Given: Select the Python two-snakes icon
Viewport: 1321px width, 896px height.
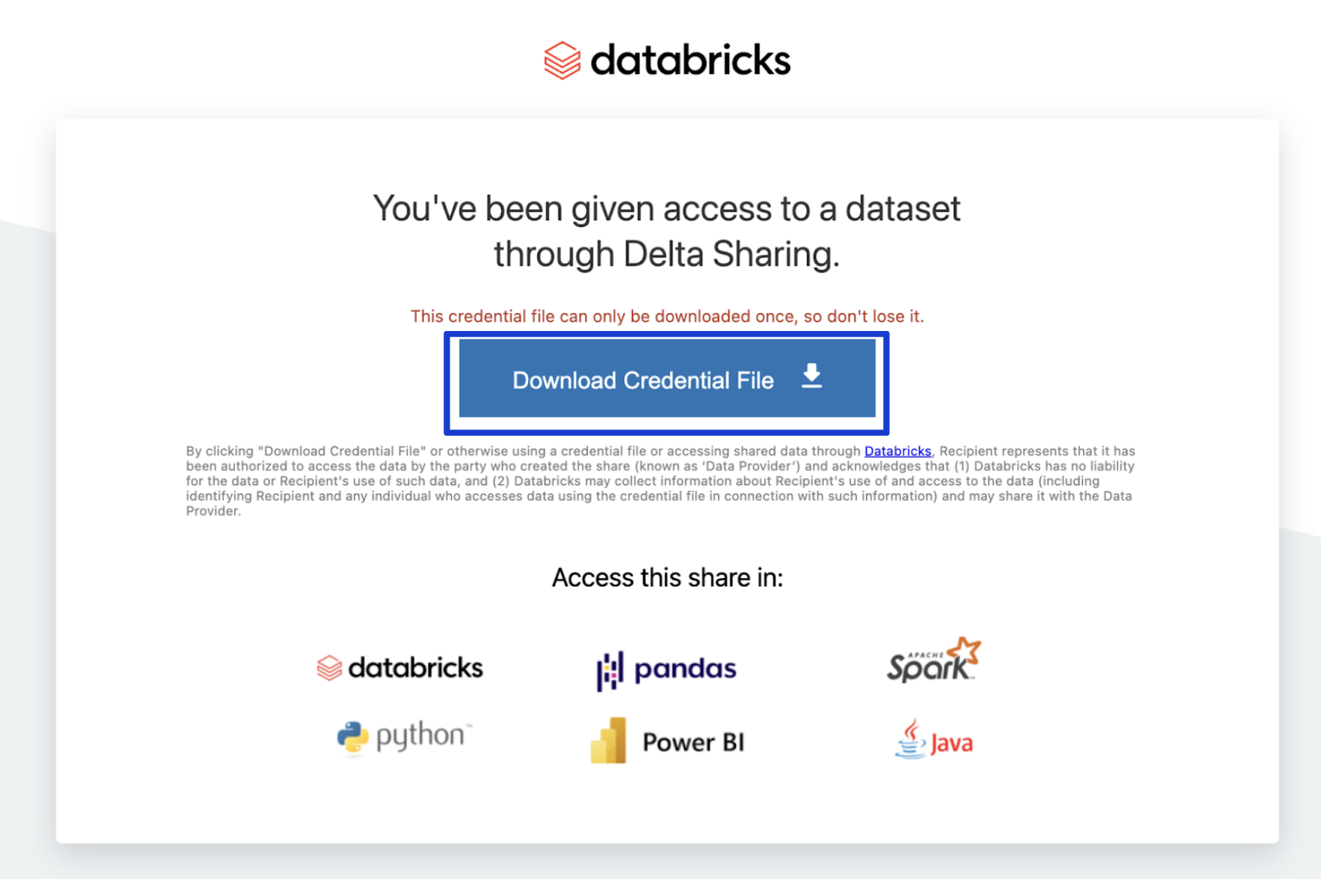Looking at the screenshot, I should [x=353, y=737].
